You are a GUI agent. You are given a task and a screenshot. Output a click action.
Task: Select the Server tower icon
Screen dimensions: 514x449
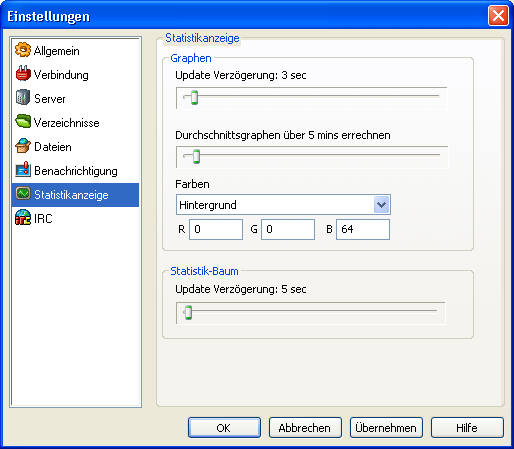point(23,98)
